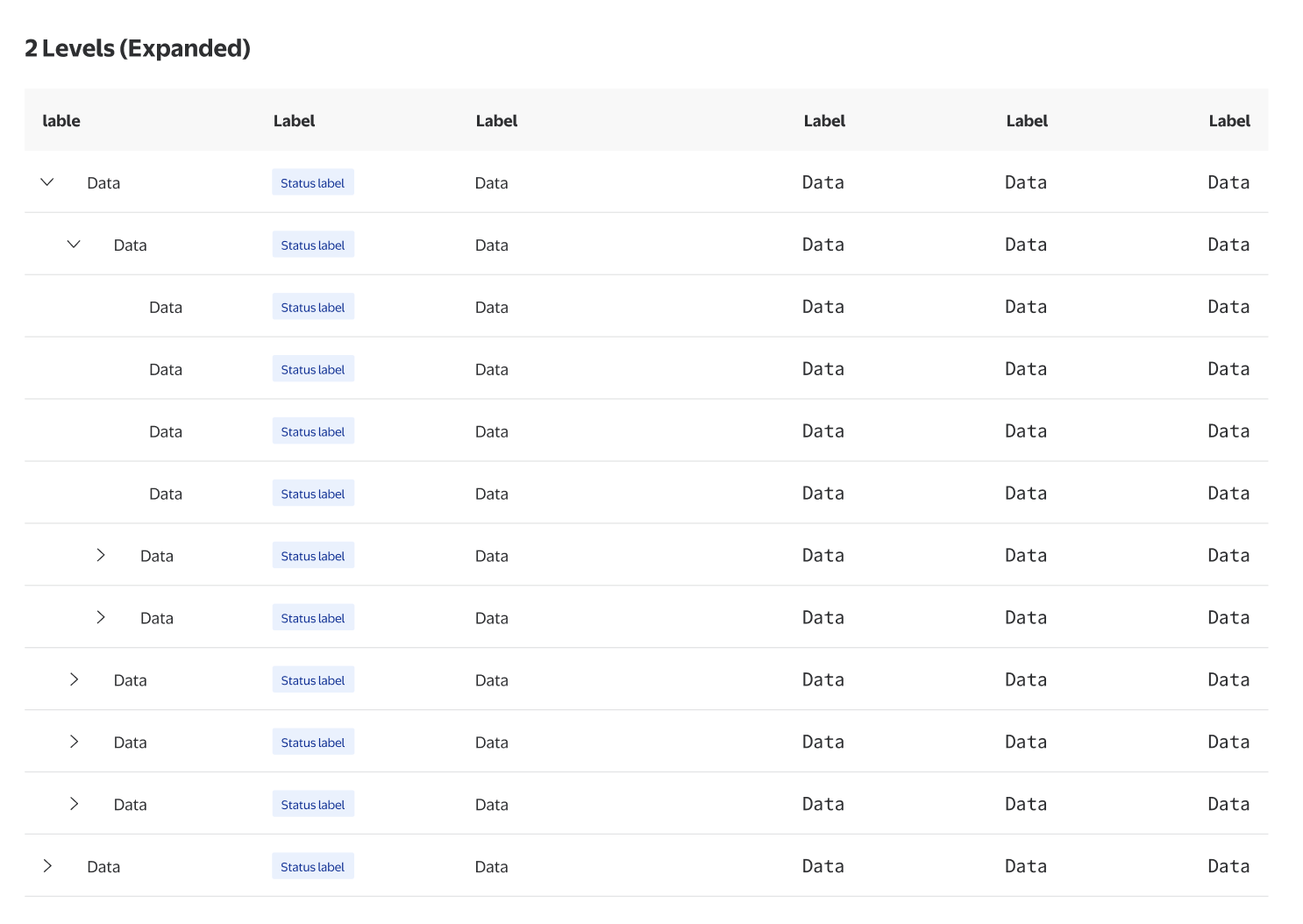Expand the bottom-most row's chevron

47,866
